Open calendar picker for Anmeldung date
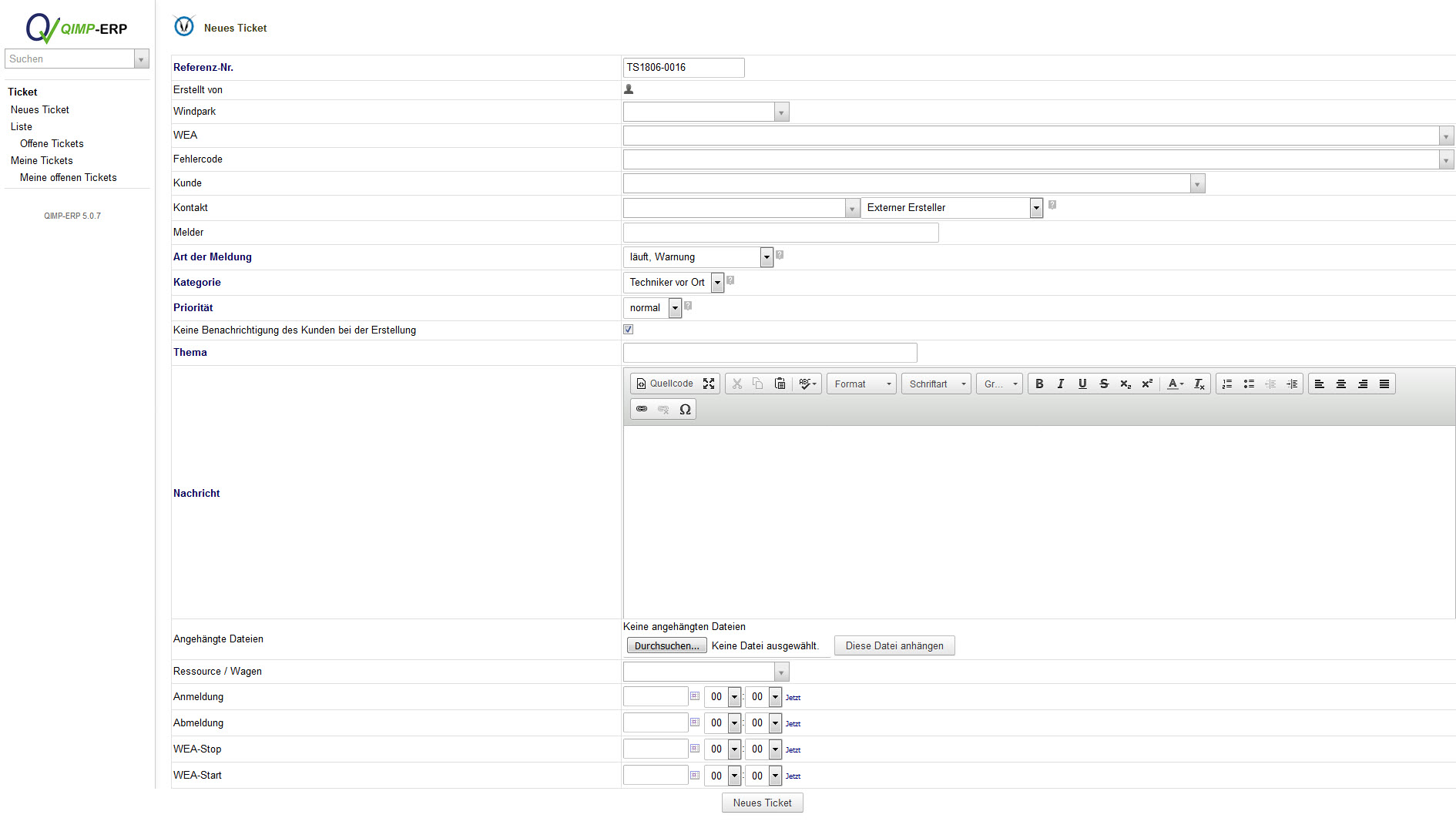 coord(695,696)
